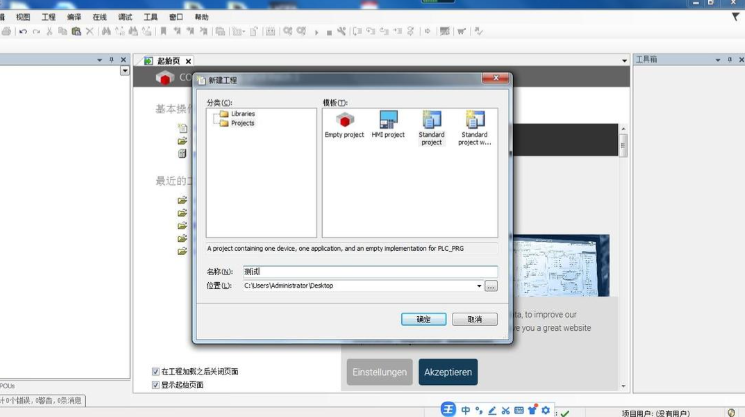745x417 pixels.
Task: Open the location path dropdown arrow
Action: (479, 286)
